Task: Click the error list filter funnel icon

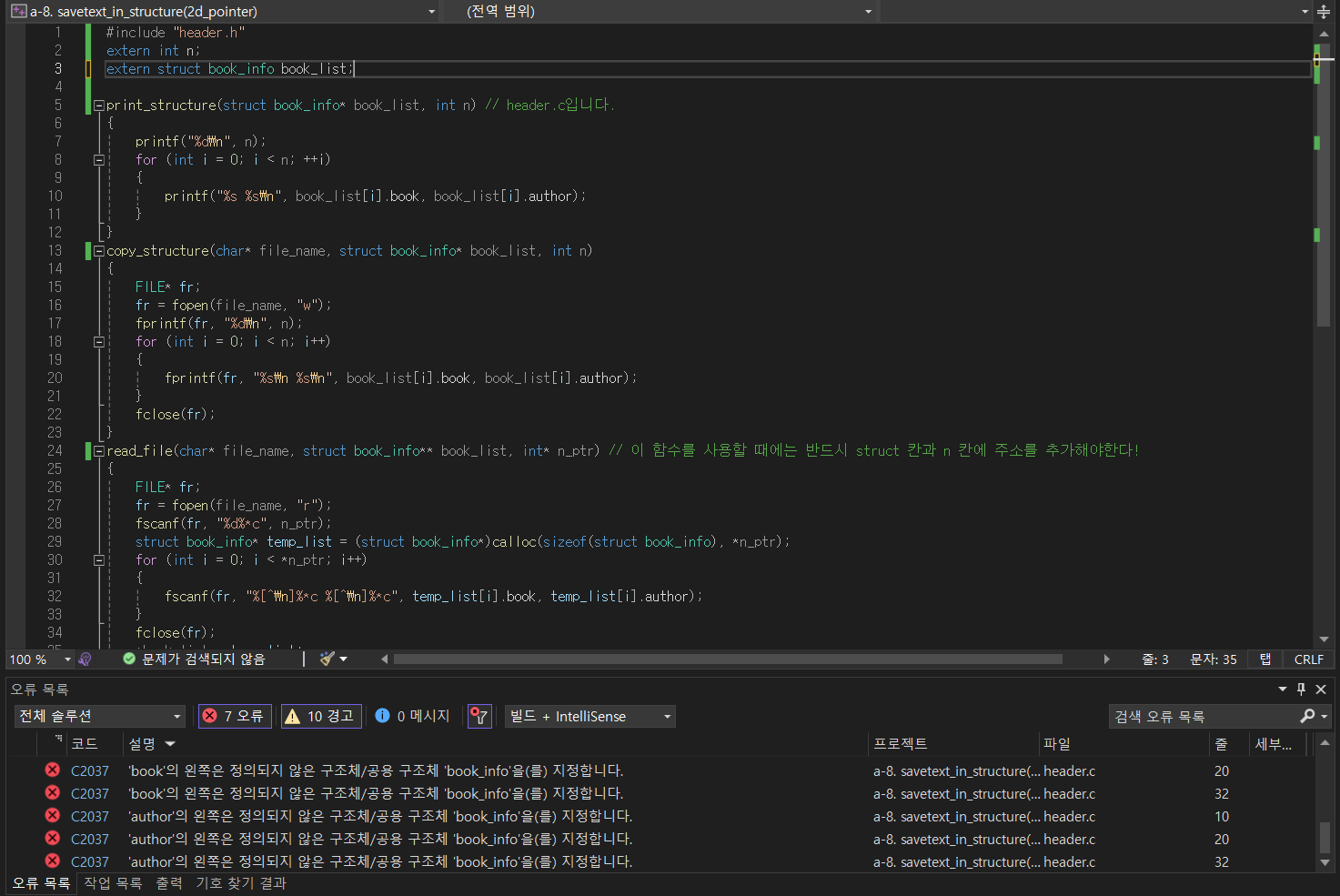Action: 479,717
